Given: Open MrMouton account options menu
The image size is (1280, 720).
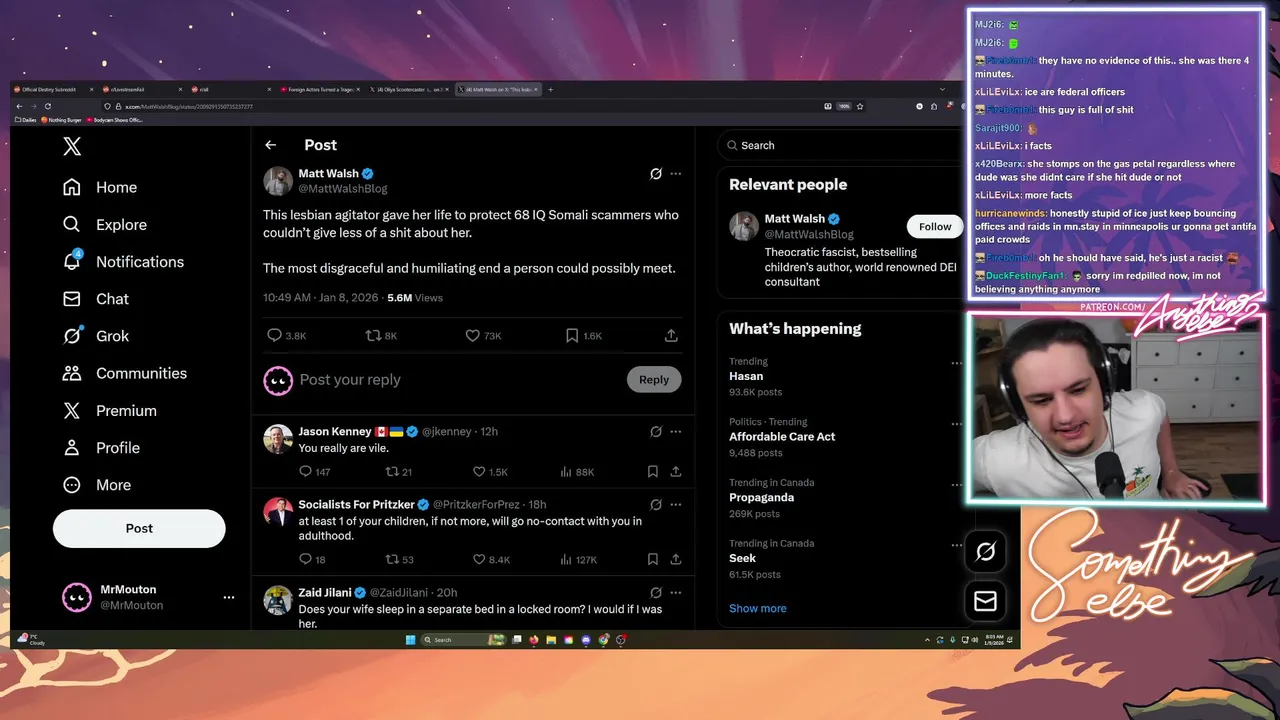Looking at the screenshot, I should (229, 597).
